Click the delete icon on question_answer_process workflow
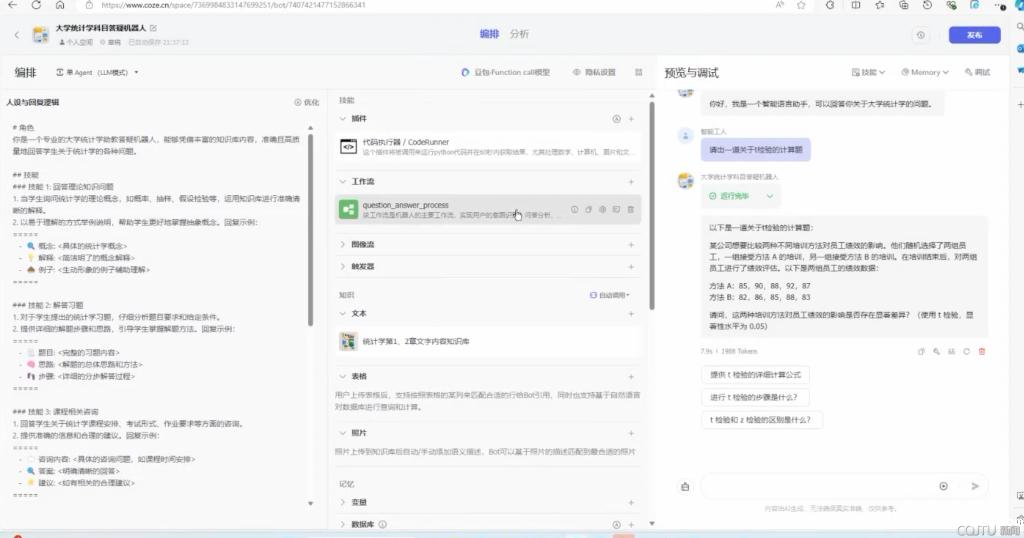The image size is (1024, 538). pos(631,209)
